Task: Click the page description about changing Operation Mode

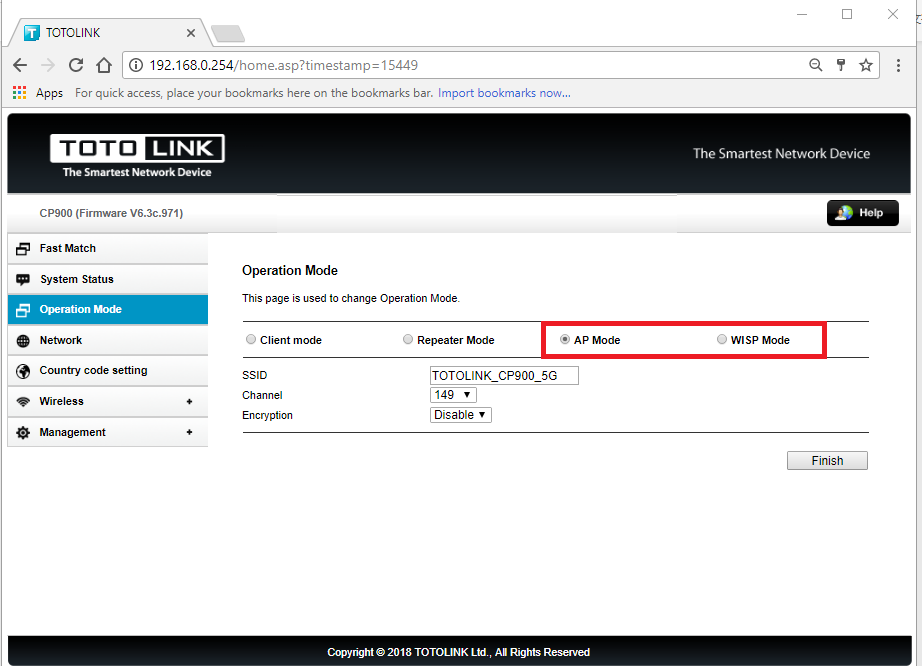Action: [x=351, y=298]
